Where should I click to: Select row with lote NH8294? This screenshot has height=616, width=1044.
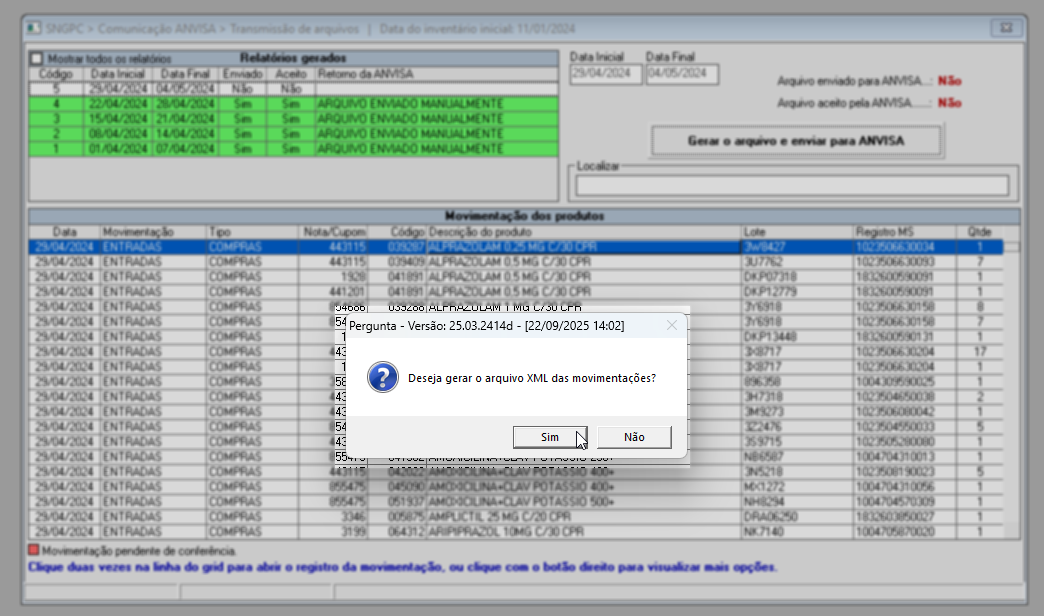pyautogui.click(x=516, y=501)
